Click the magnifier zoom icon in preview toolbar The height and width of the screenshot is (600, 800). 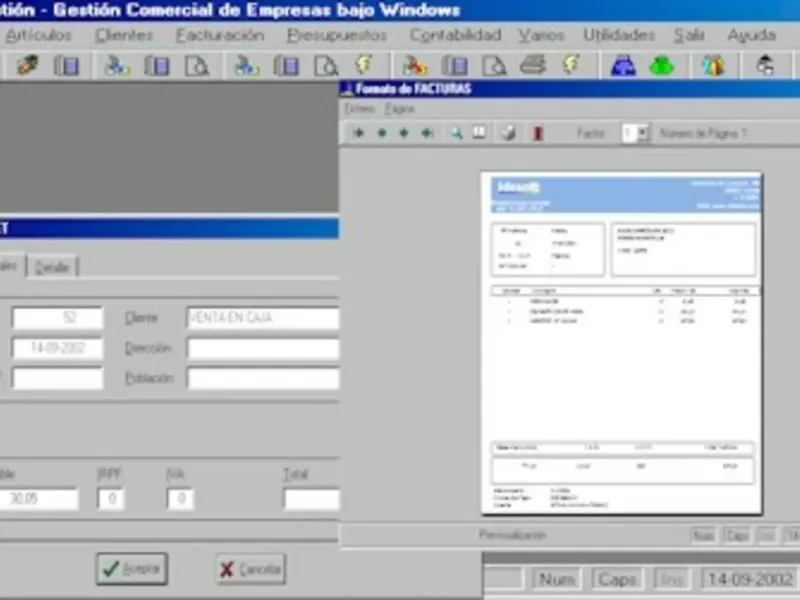[456, 133]
